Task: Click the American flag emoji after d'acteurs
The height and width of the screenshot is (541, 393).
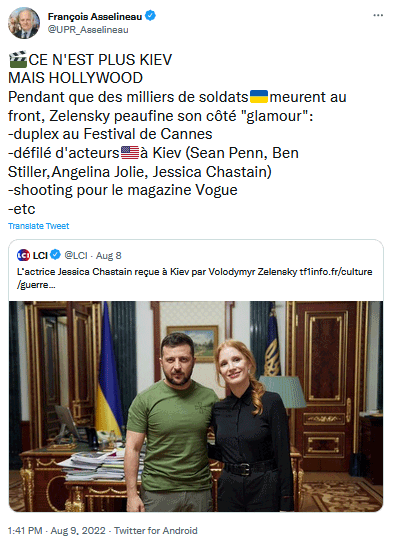Action: pyautogui.click(x=130, y=153)
